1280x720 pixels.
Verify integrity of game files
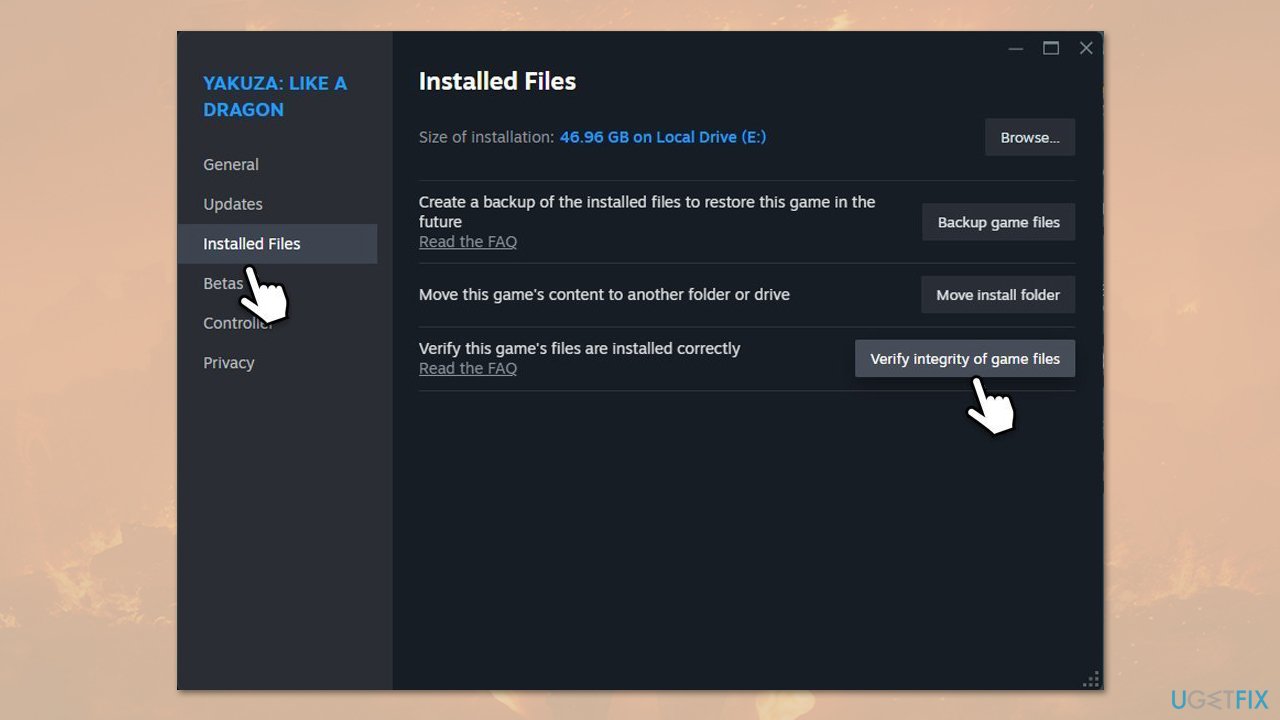click(x=964, y=359)
